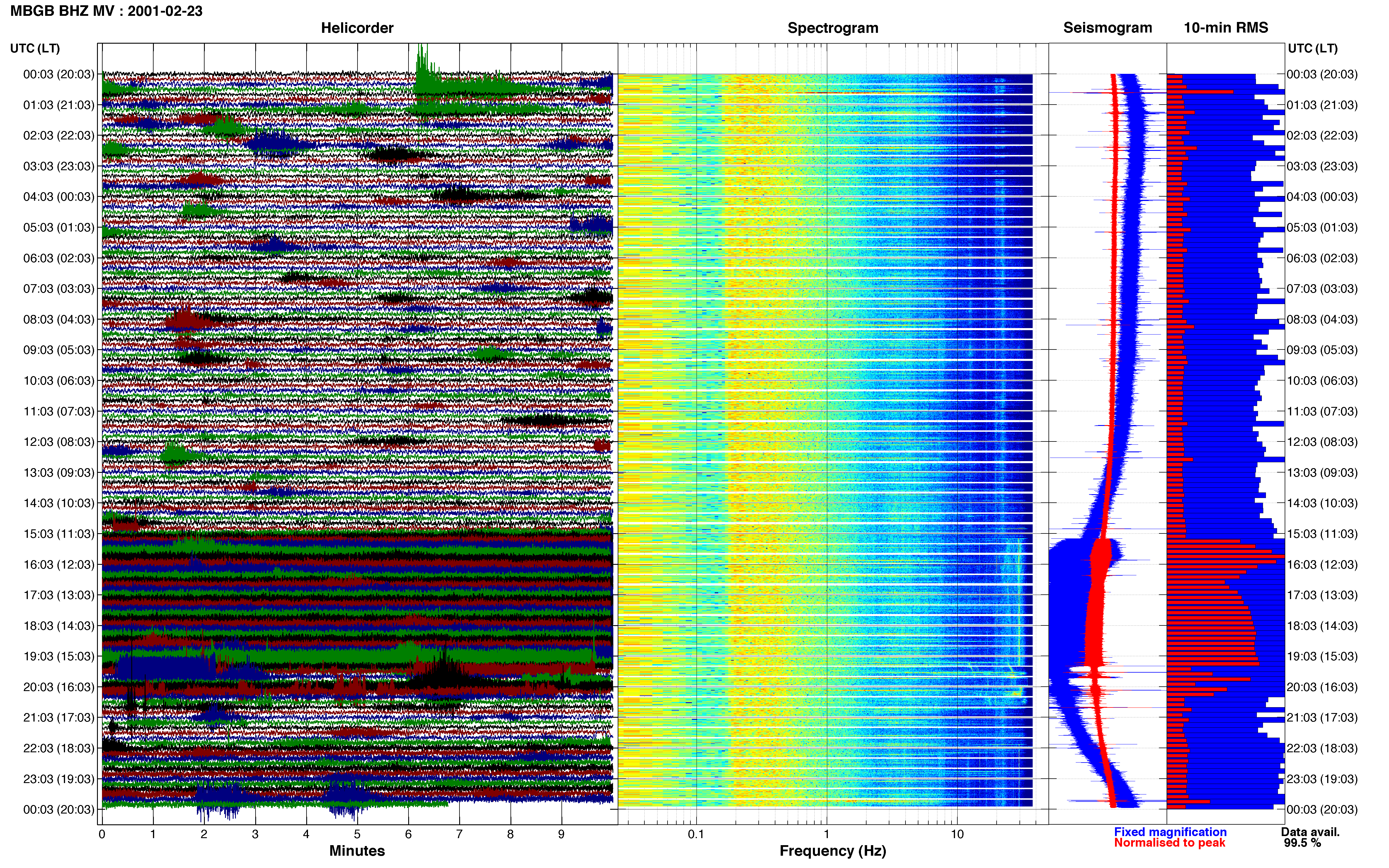Viewport: 1389px width, 868px height.
Task: Click left time label '12:03 (08:03)'
Action: pyautogui.click(x=59, y=442)
